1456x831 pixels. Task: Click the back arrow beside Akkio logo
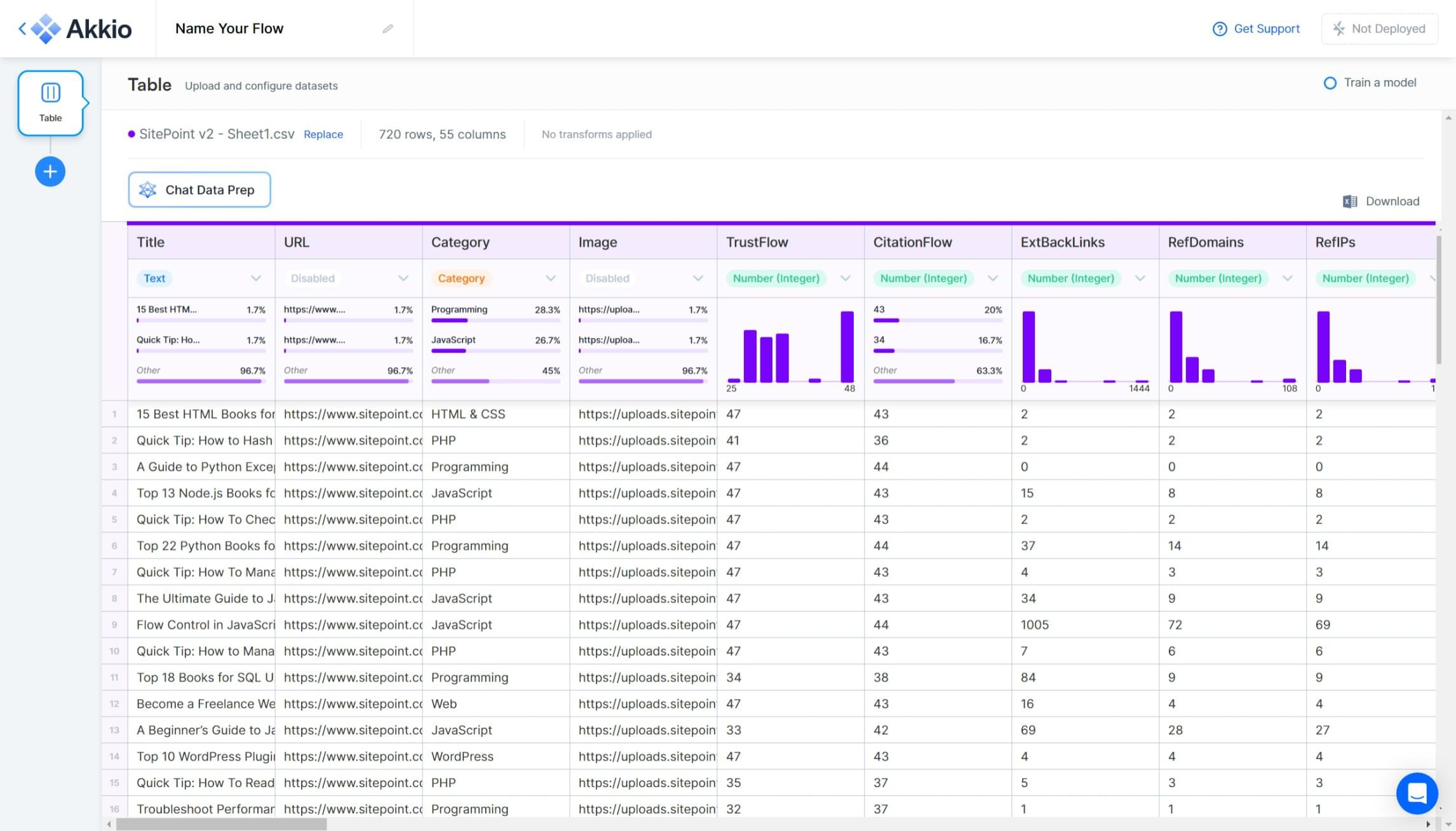[22, 29]
